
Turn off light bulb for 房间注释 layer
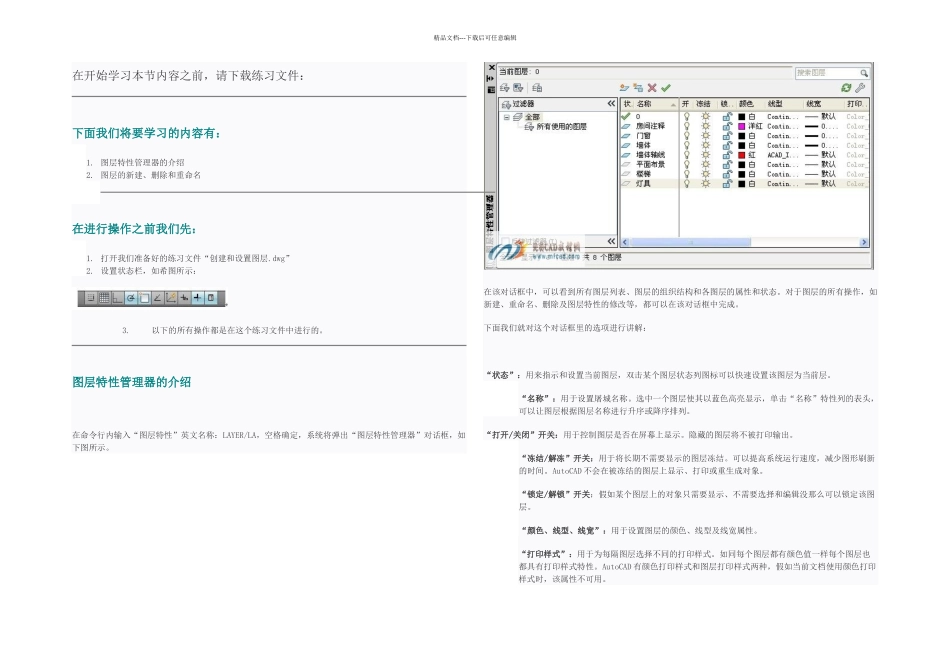687,126
